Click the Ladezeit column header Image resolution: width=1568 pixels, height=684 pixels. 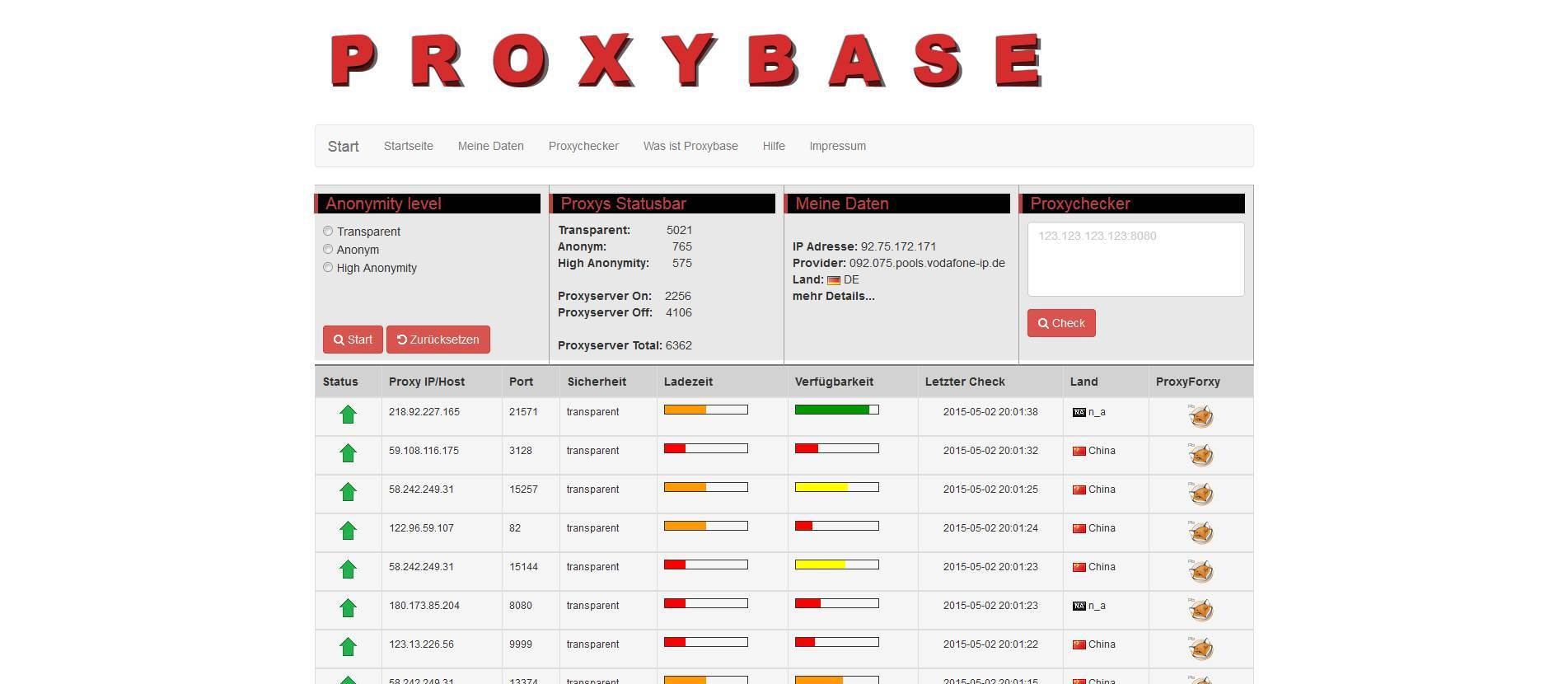[x=688, y=382]
